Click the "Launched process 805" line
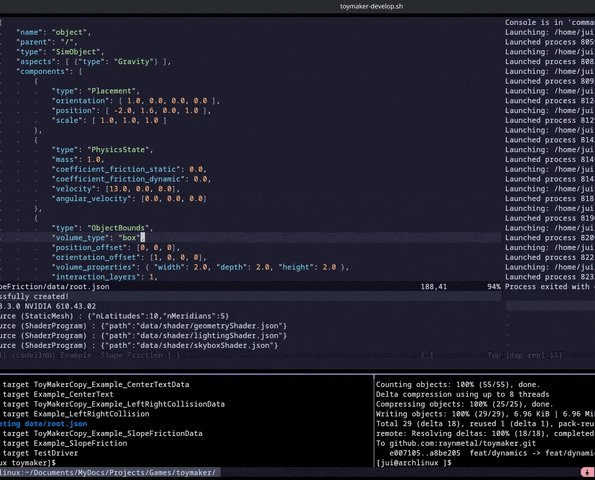Viewport: 595px width, 480px height. [x=550, y=42]
